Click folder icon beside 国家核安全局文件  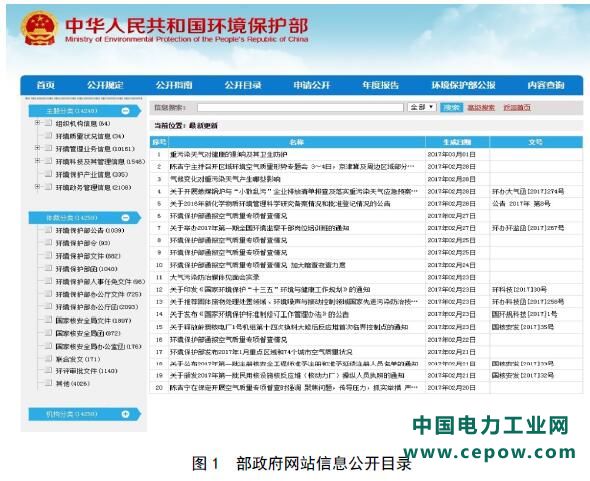48,320
